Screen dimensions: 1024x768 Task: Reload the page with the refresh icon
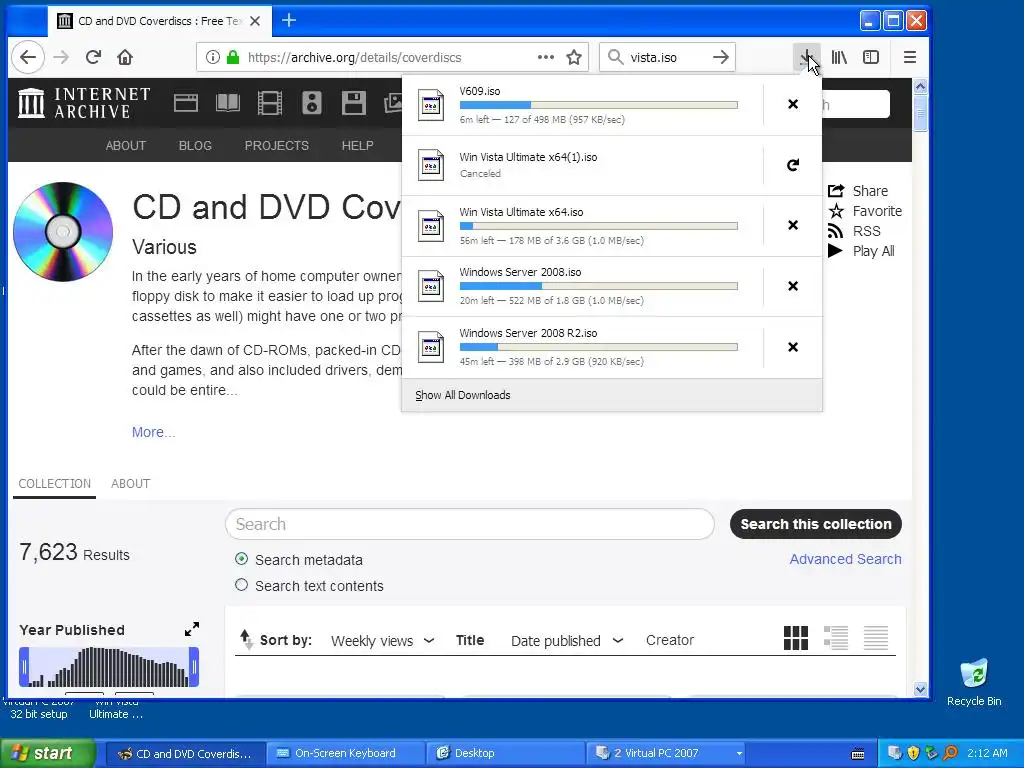[93, 57]
